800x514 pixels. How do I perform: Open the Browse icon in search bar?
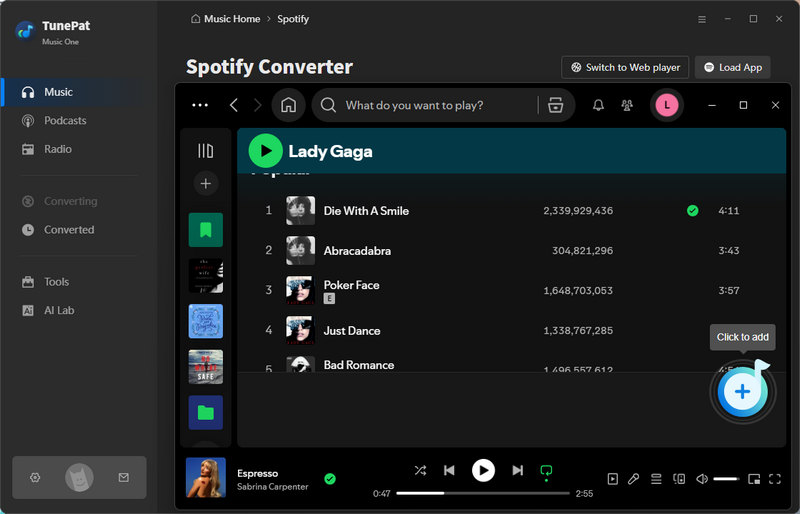click(551, 105)
